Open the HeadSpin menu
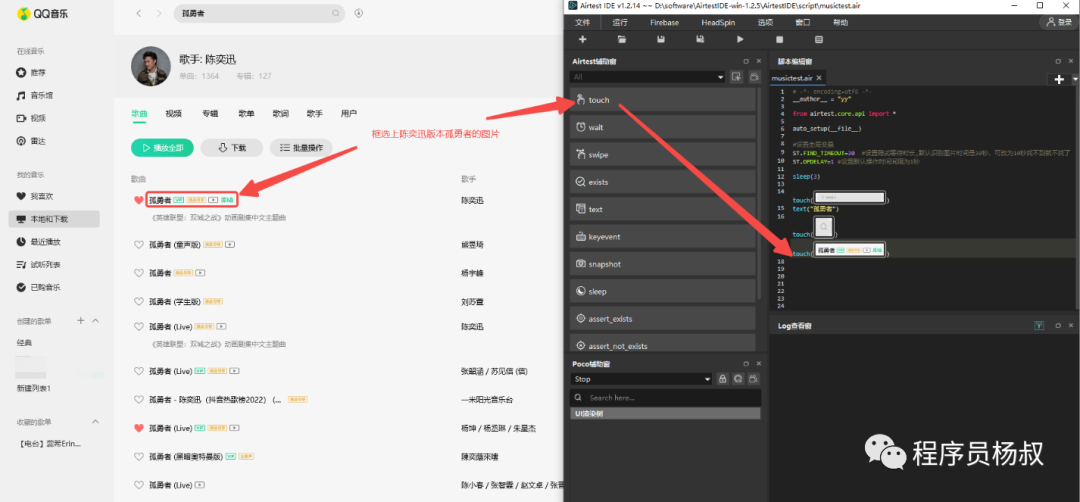1080x502 pixels. [x=718, y=23]
